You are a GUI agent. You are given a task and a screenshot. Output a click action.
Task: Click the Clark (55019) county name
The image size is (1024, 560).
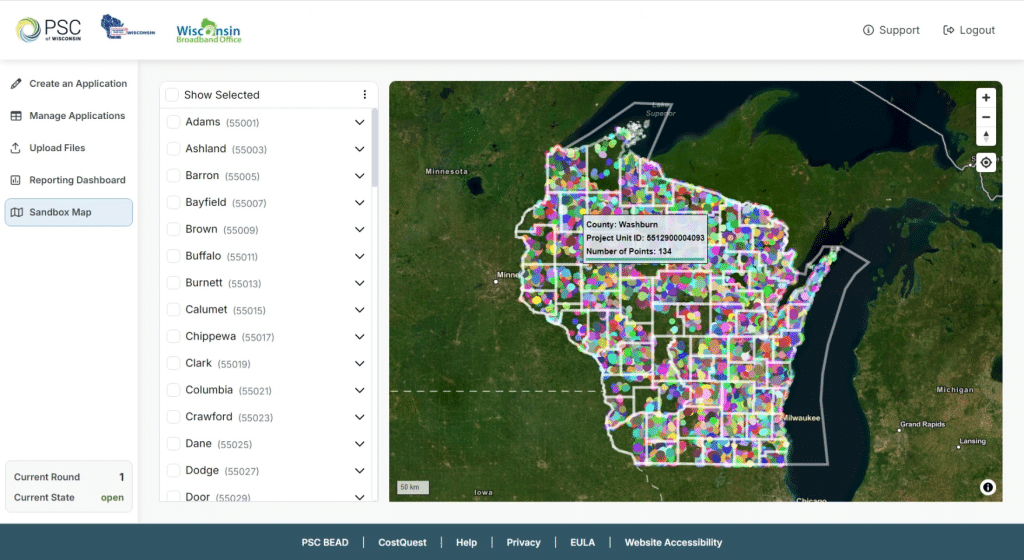tap(217, 363)
